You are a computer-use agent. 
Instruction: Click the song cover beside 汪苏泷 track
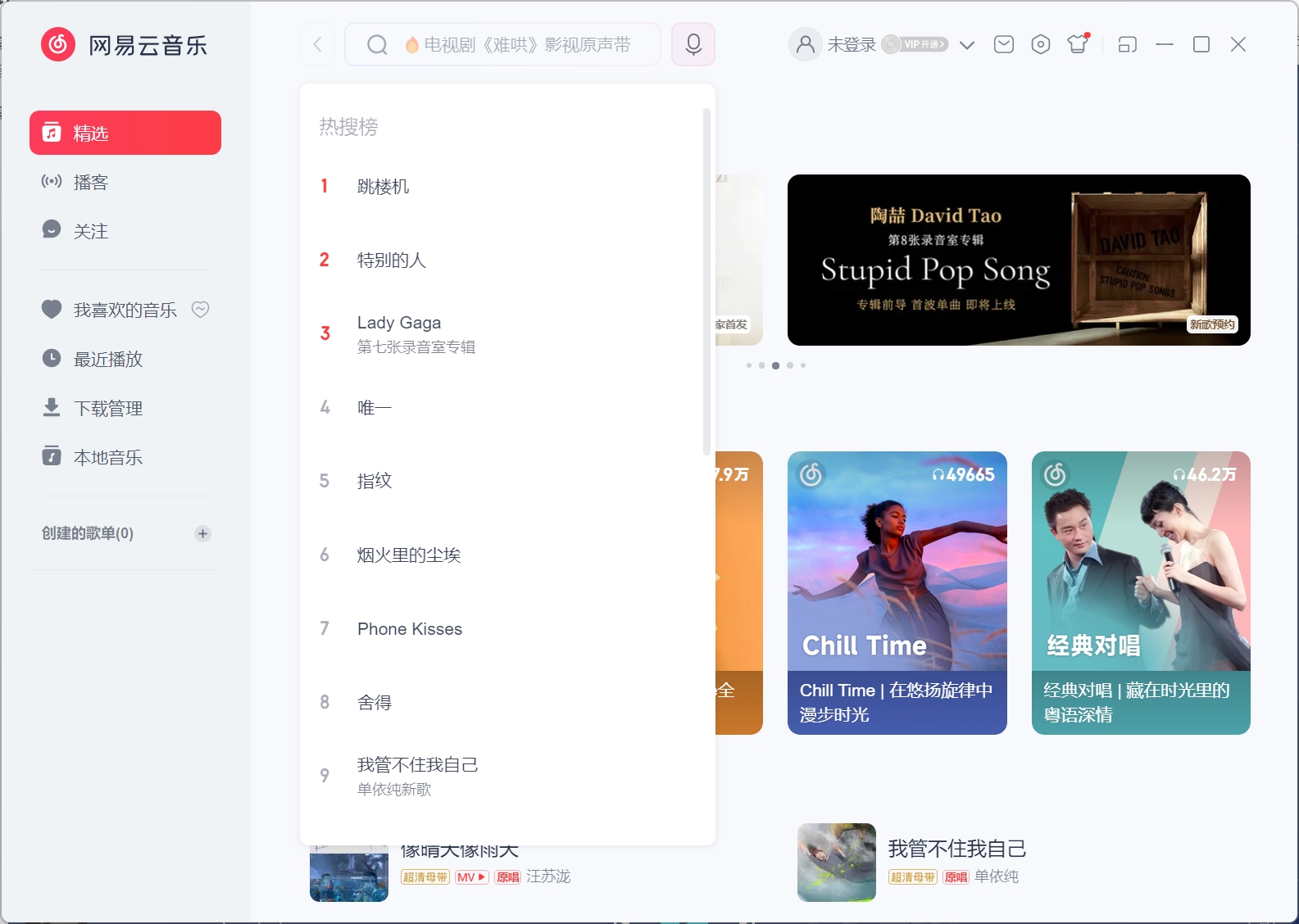pyautogui.click(x=349, y=873)
